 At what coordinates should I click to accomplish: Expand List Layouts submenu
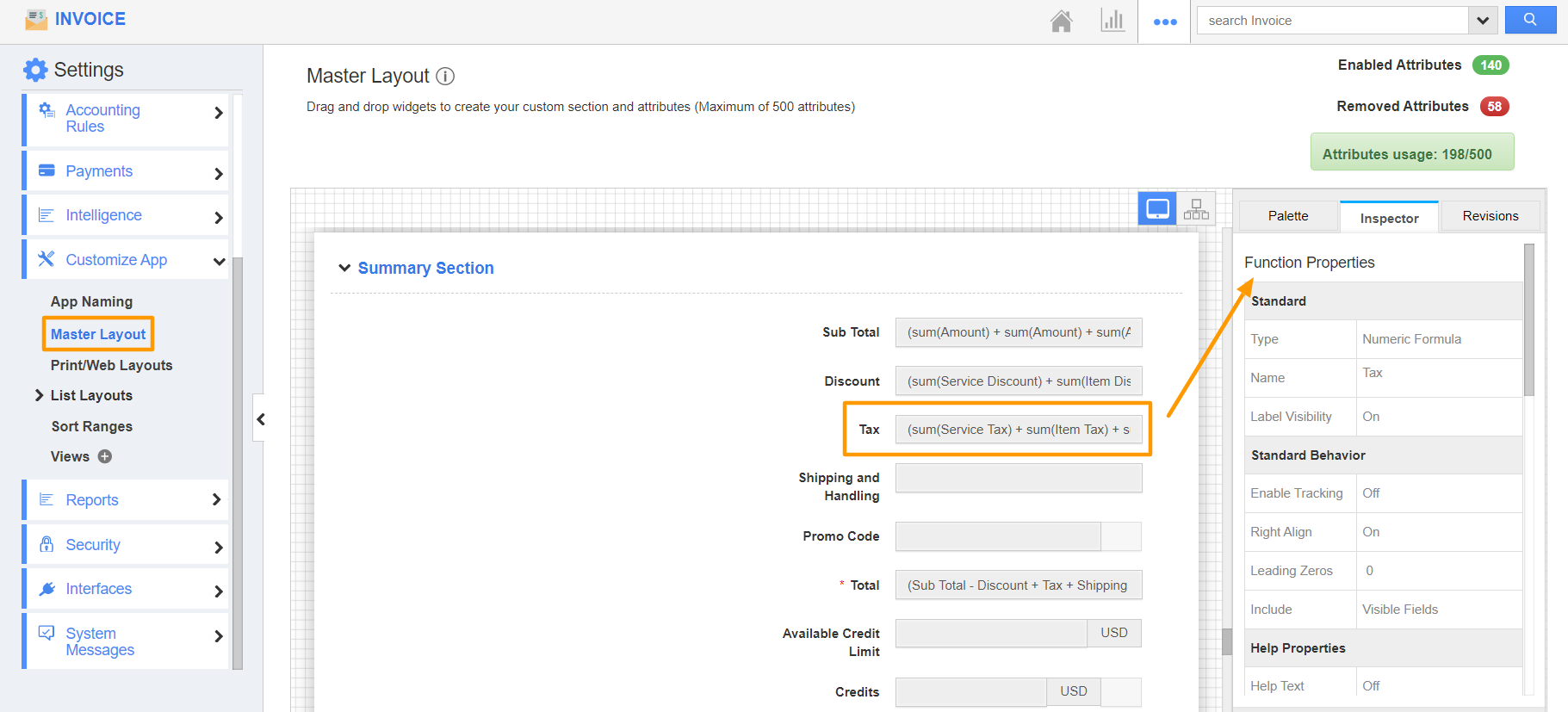pyautogui.click(x=40, y=395)
